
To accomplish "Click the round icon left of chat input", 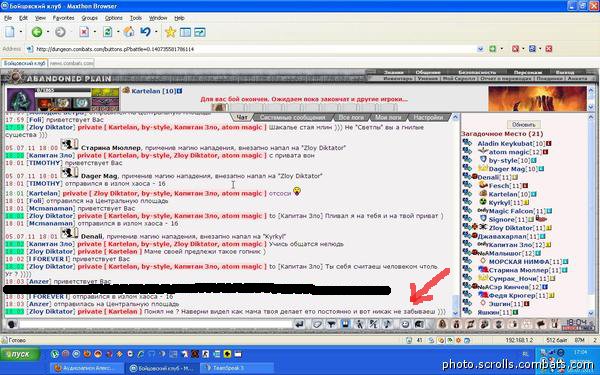I will point(12,324).
